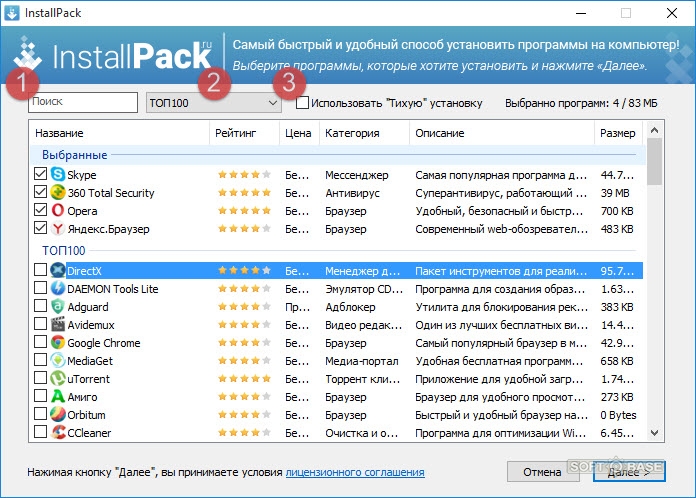Sort by the Размер column header

click(618, 133)
